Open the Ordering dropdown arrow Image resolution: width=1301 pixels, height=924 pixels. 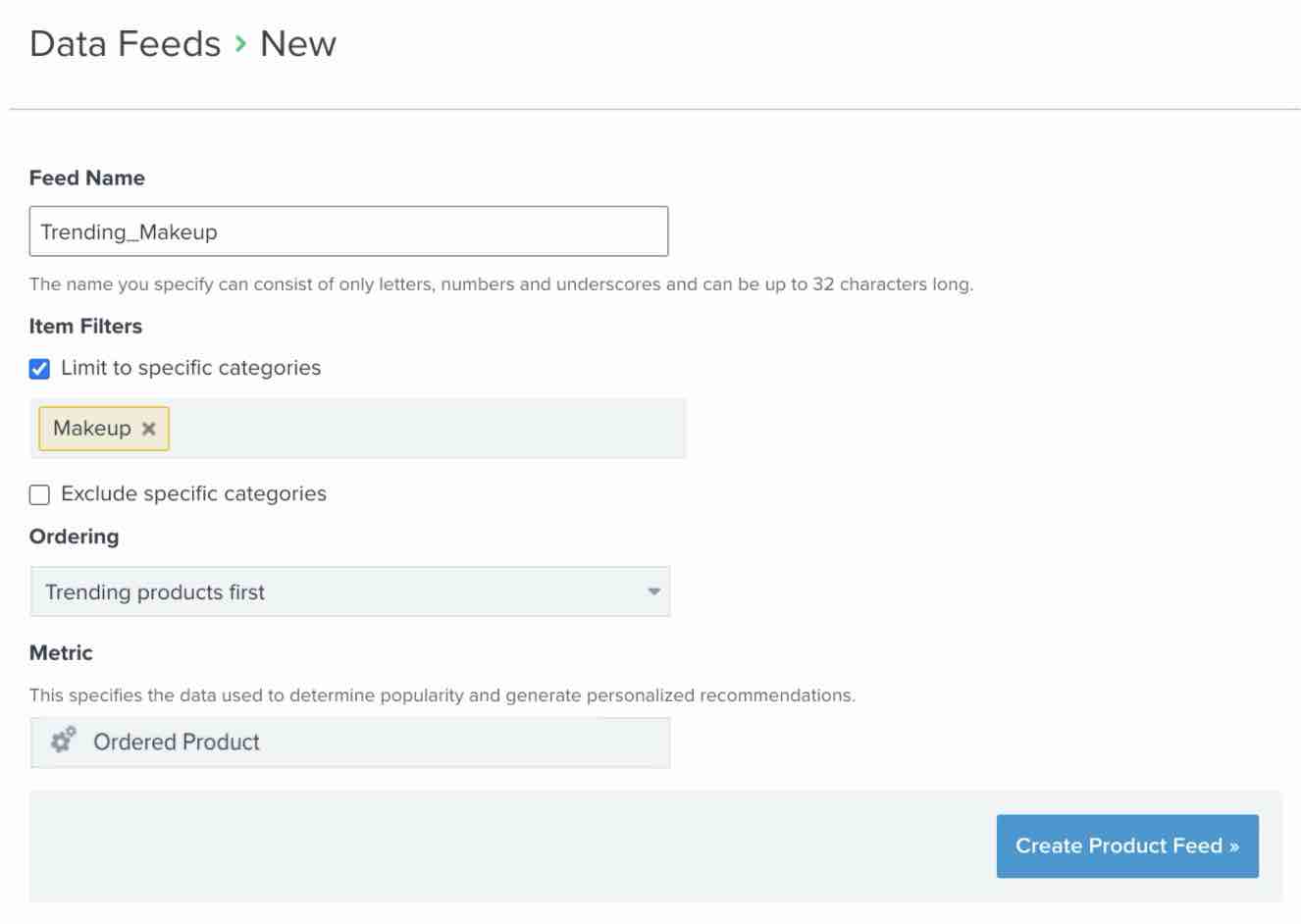653,591
